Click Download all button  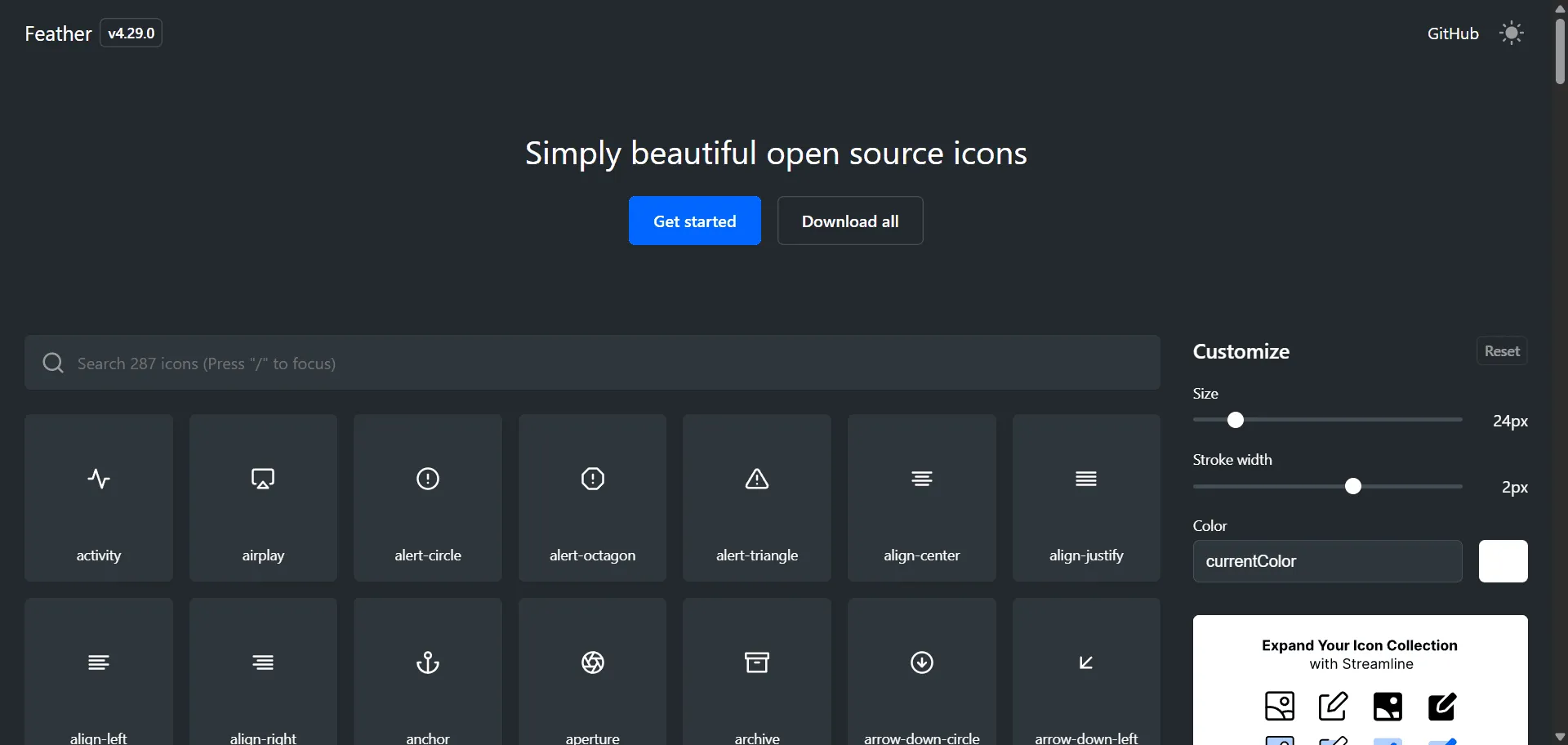pyautogui.click(x=850, y=221)
